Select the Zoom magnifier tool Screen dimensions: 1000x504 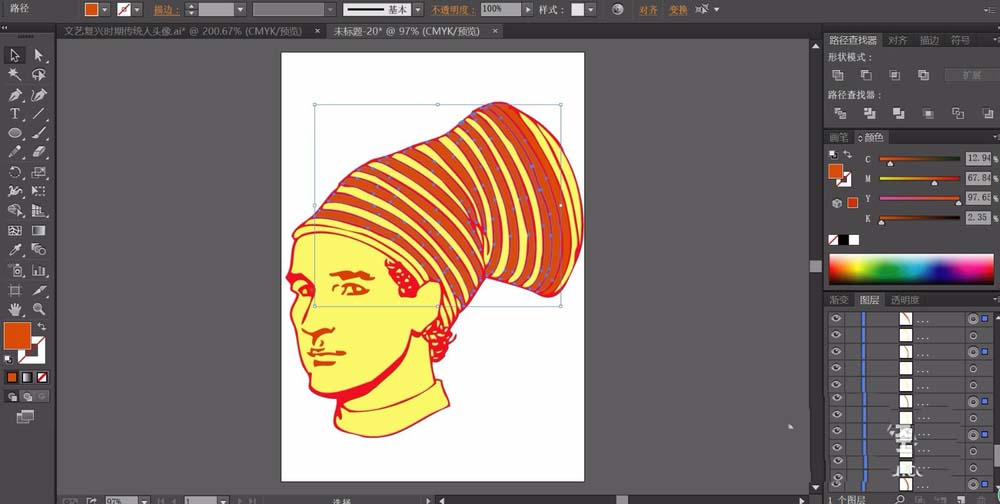[x=39, y=309]
